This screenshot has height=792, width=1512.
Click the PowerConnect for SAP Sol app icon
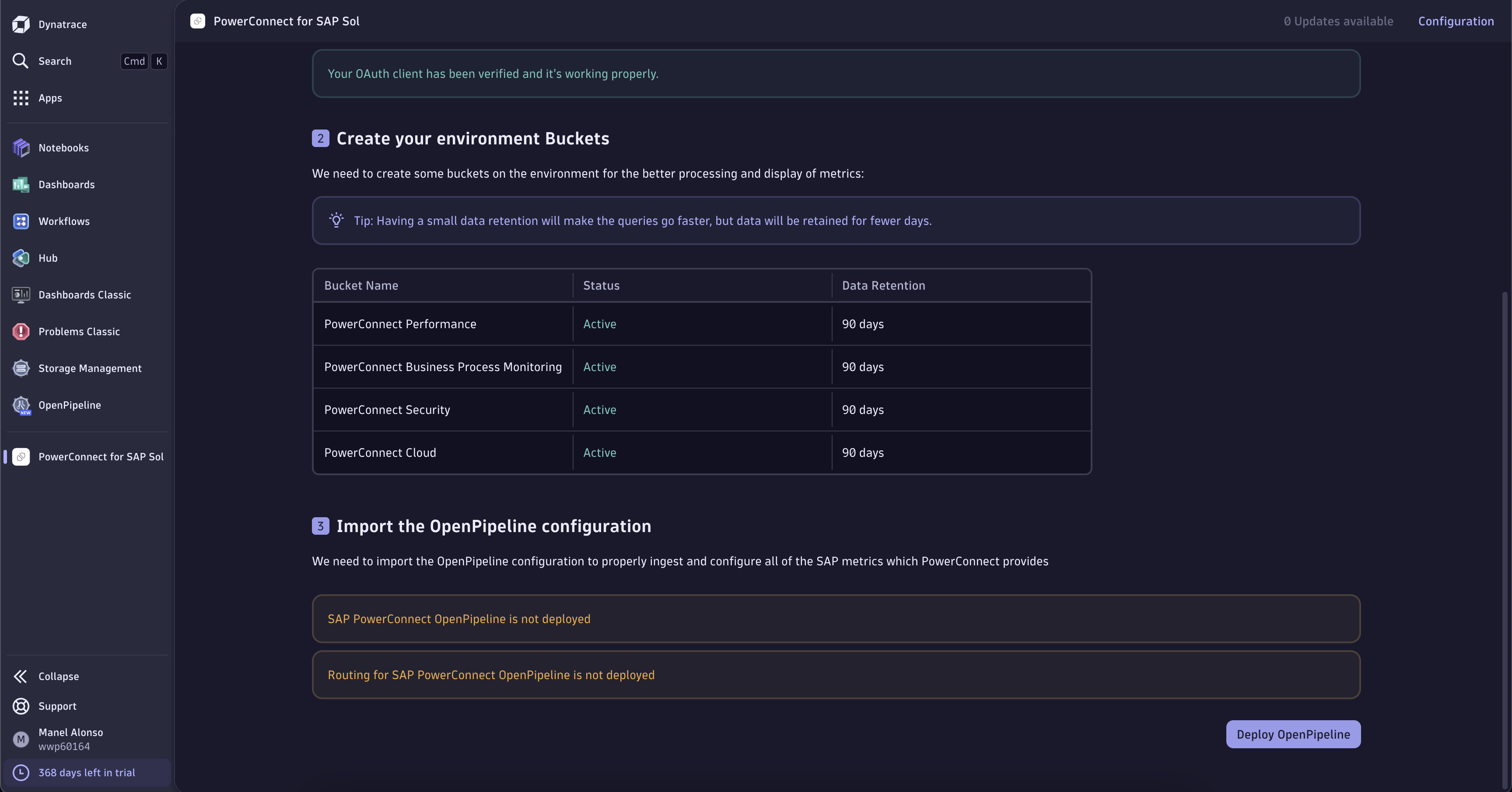pos(21,457)
